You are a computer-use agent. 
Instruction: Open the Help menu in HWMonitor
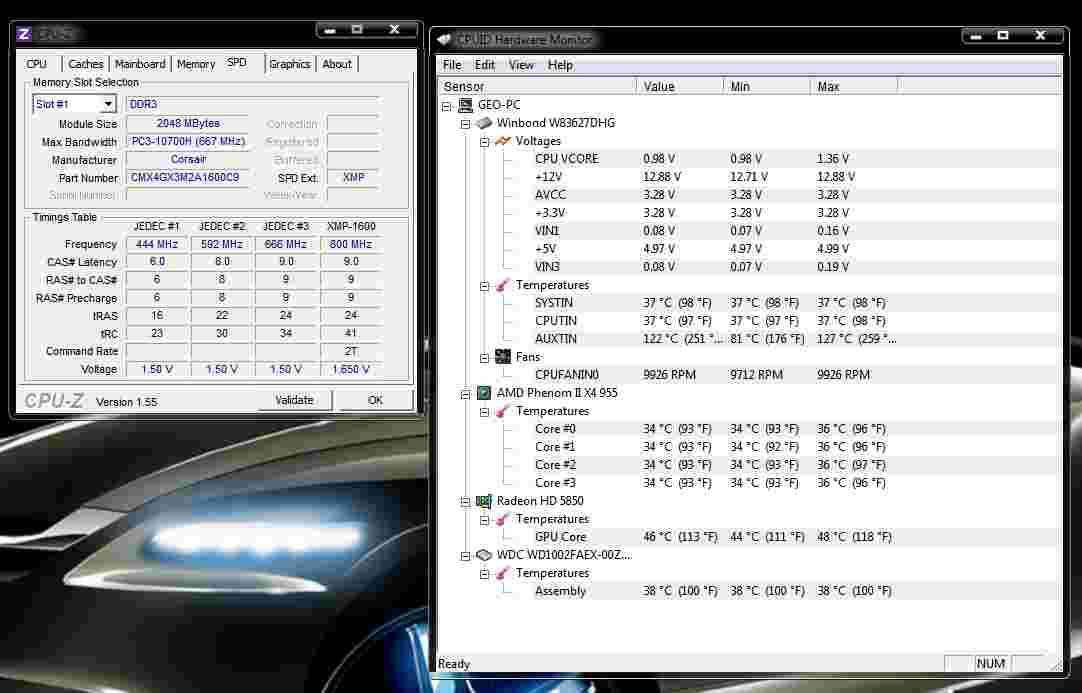(x=560, y=65)
